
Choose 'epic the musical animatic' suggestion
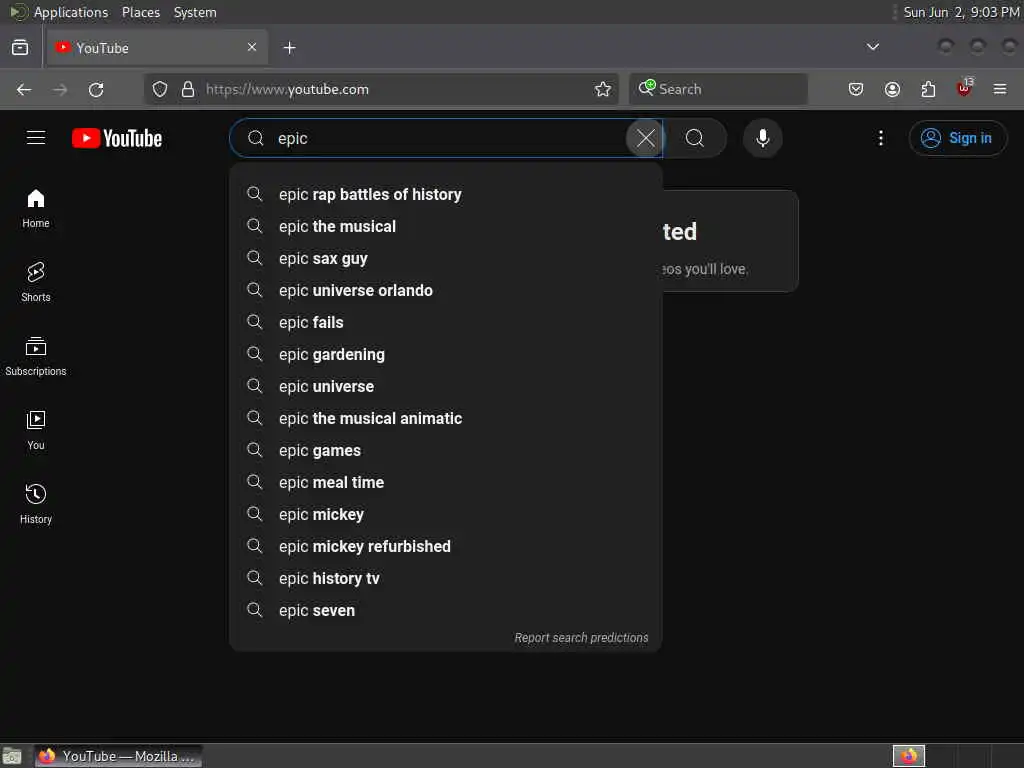(x=445, y=419)
